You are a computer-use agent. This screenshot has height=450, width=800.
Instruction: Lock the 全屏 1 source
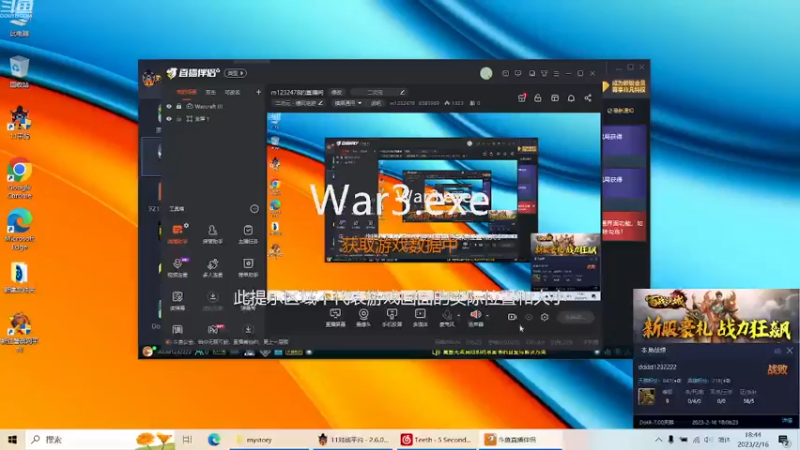[x=179, y=119]
